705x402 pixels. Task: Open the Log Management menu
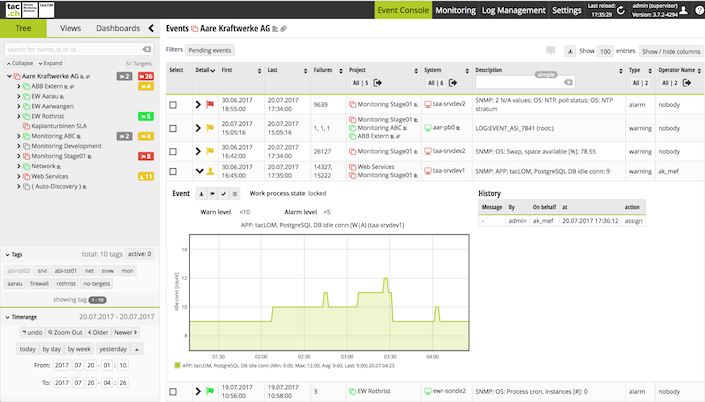(513, 10)
